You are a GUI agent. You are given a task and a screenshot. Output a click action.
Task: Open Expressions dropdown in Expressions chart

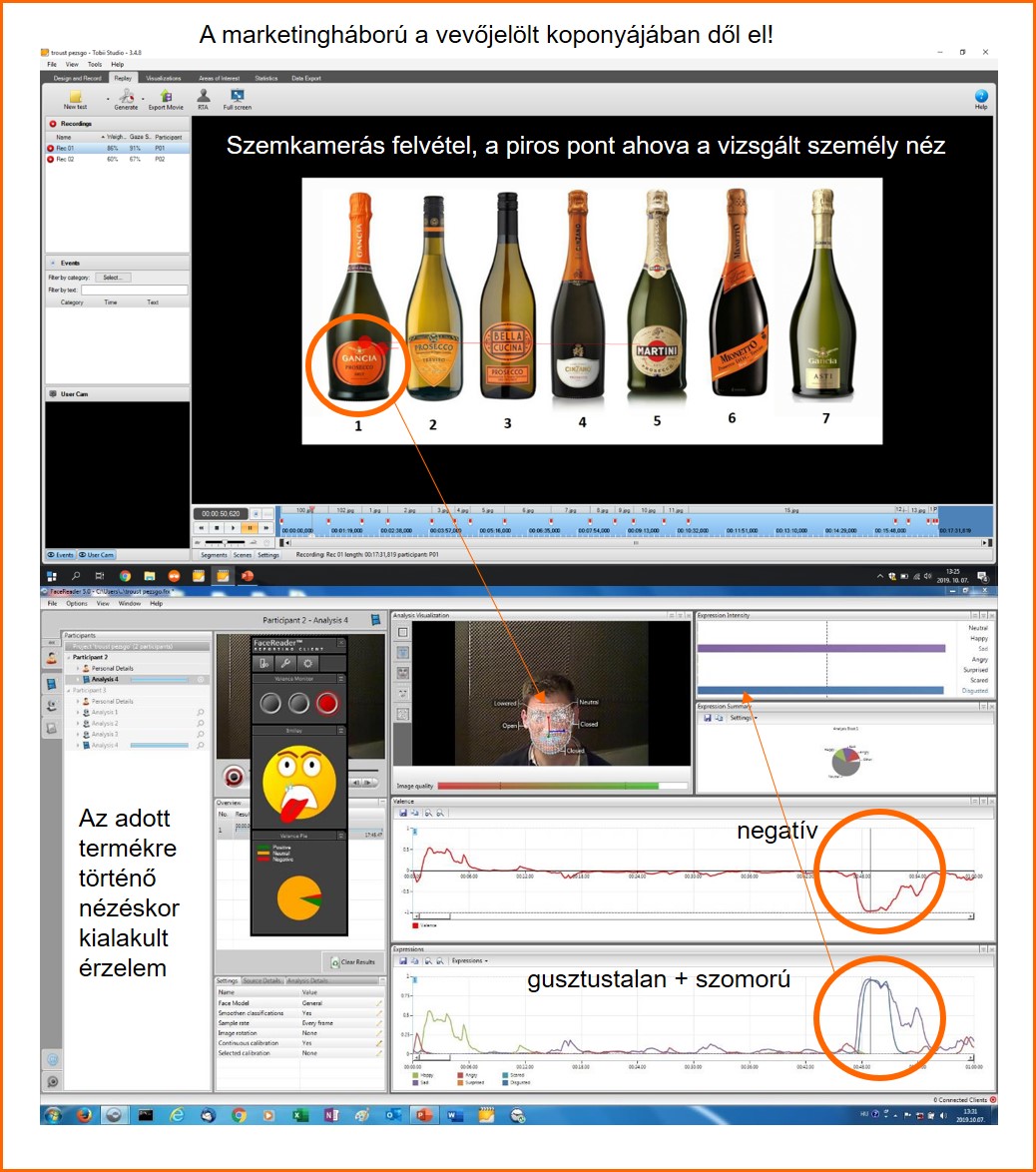[470, 960]
